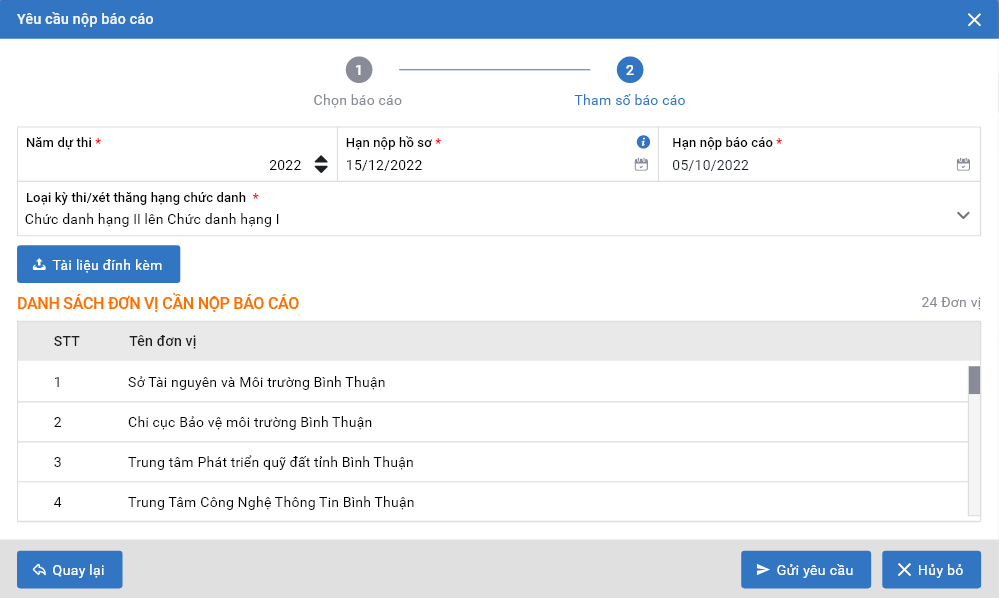This screenshot has height=598, width=999.
Task: Go to step 1 Chọn báo cáo
Action: [358, 70]
